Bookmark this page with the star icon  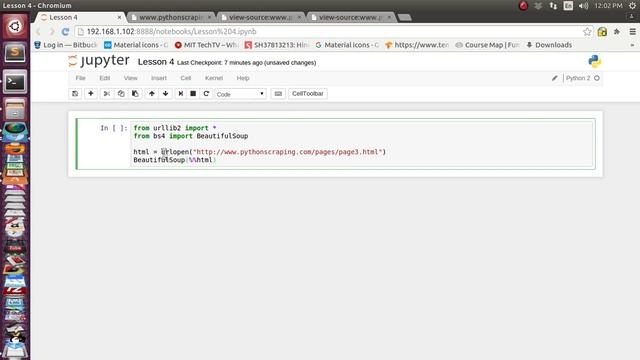[587, 31]
